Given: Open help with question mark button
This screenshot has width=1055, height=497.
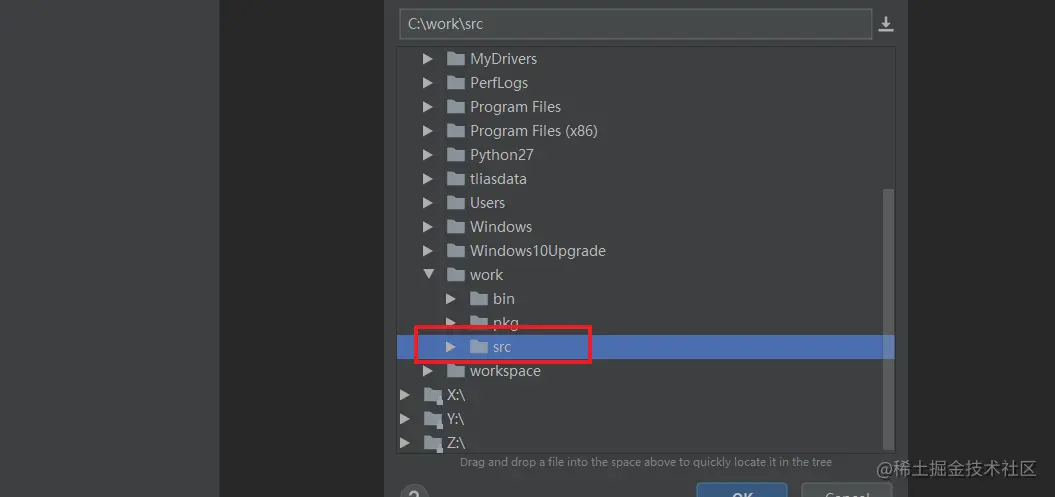Looking at the screenshot, I should (x=414, y=491).
